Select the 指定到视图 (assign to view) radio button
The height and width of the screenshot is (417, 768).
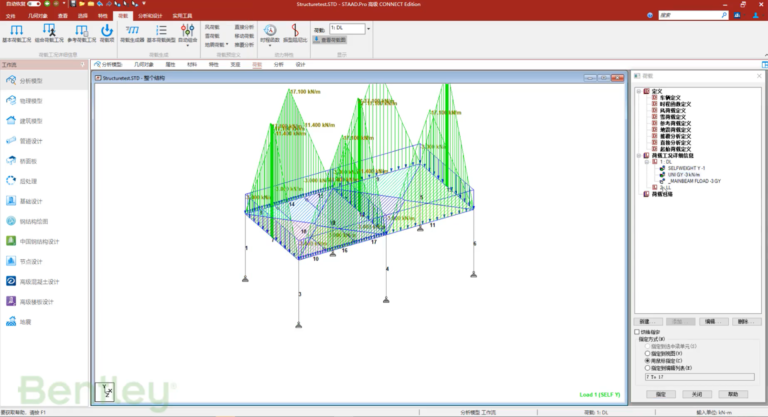[648, 353]
